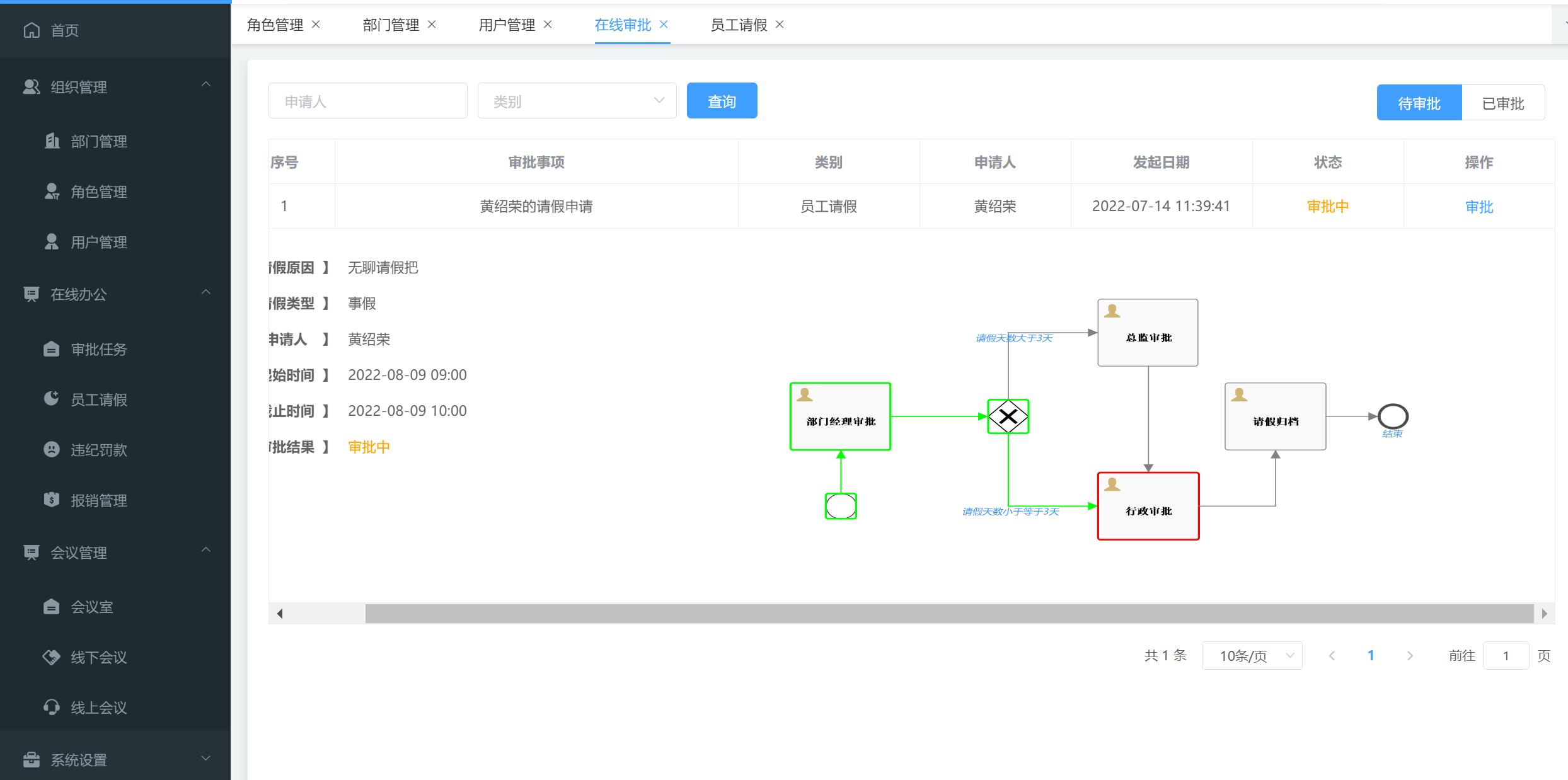Click the headset icon for 线上会议
Screen dimensions: 1568x780
(x=52, y=707)
